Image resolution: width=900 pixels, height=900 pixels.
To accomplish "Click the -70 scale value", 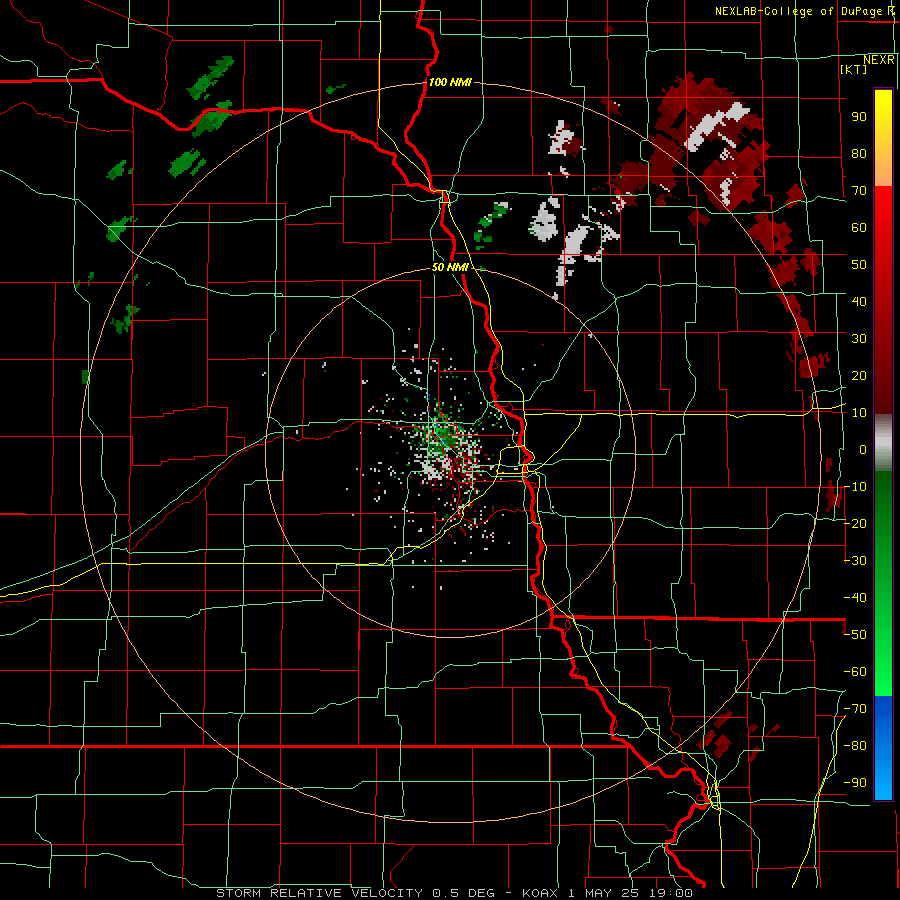I will (x=855, y=709).
